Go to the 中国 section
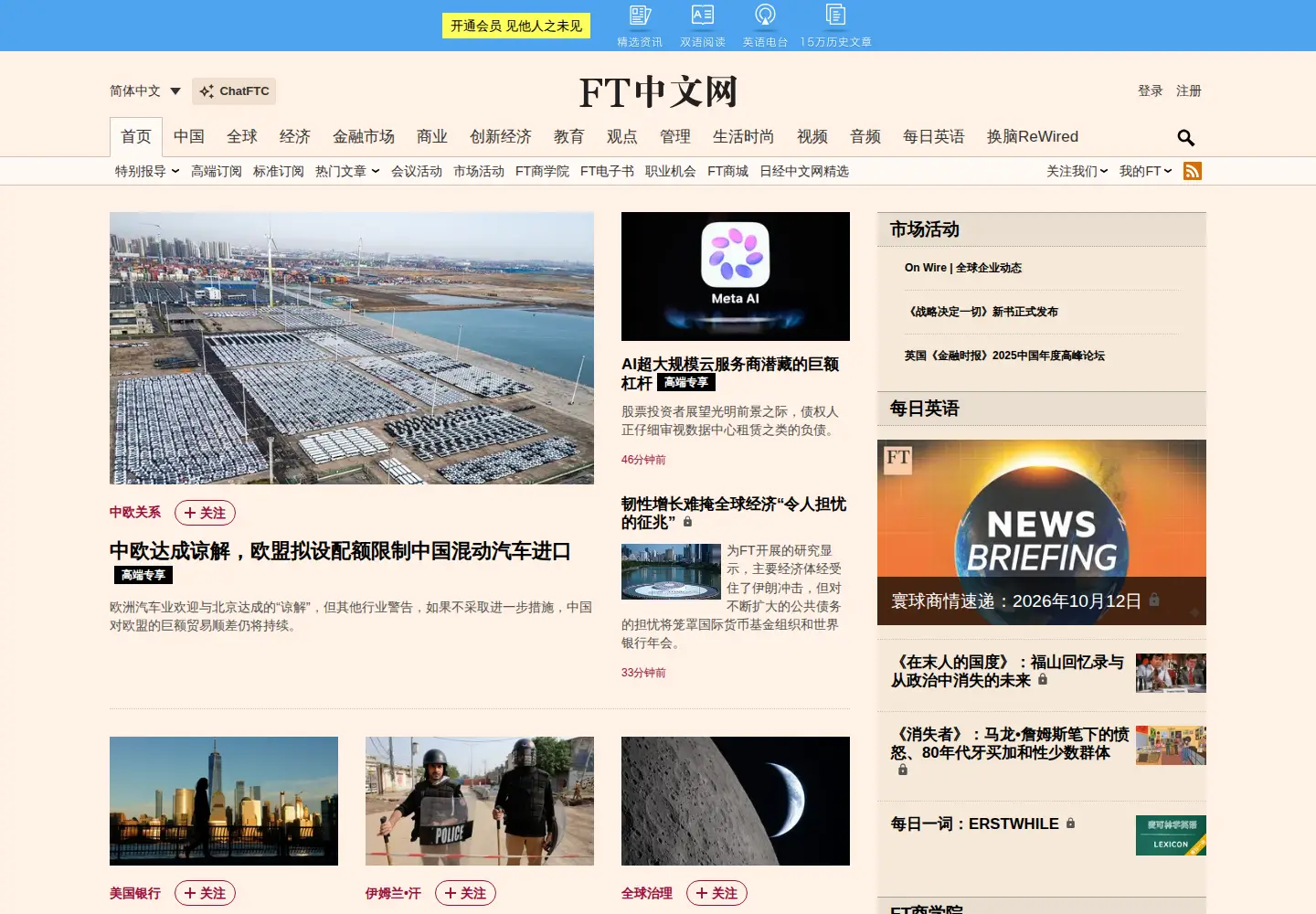The height and width of the screenshot is (914, 1316). click(189, 137)
